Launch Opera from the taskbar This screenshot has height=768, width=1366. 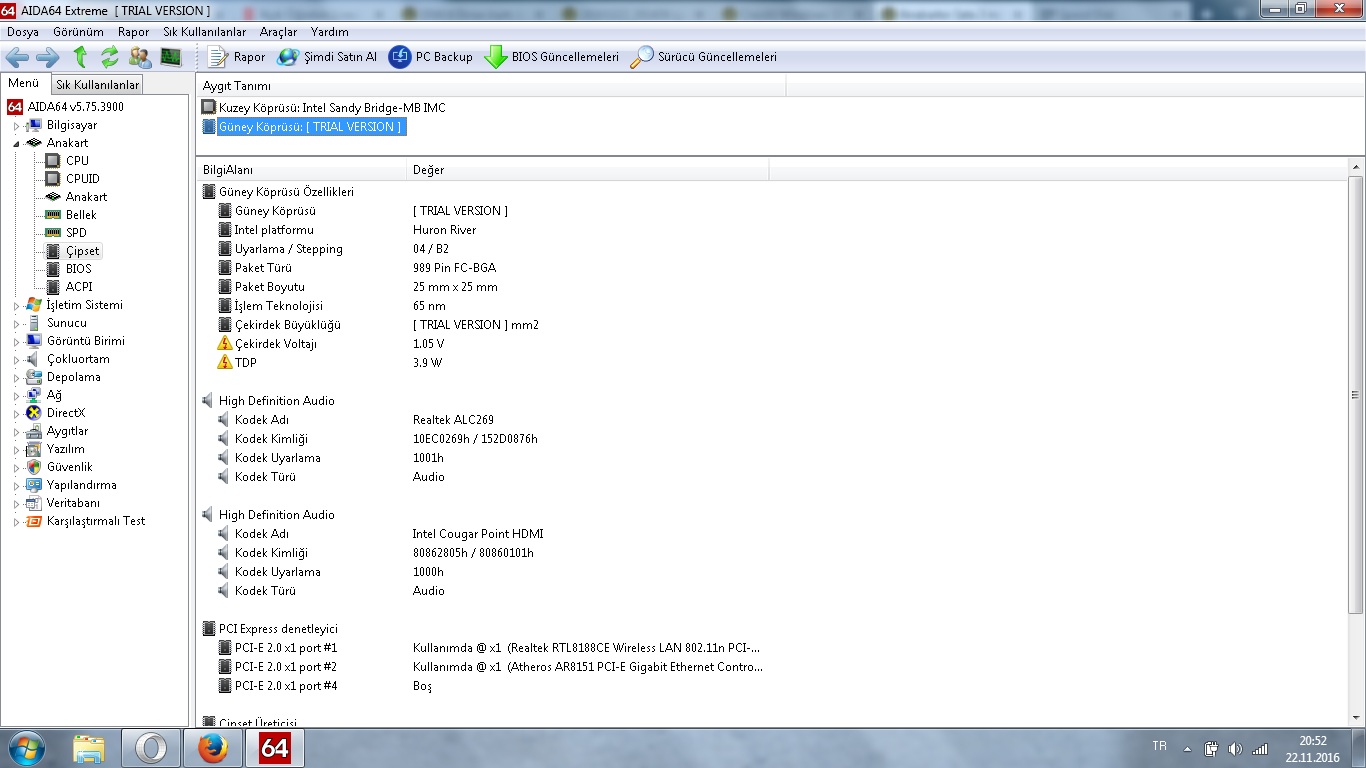(151, 748)
